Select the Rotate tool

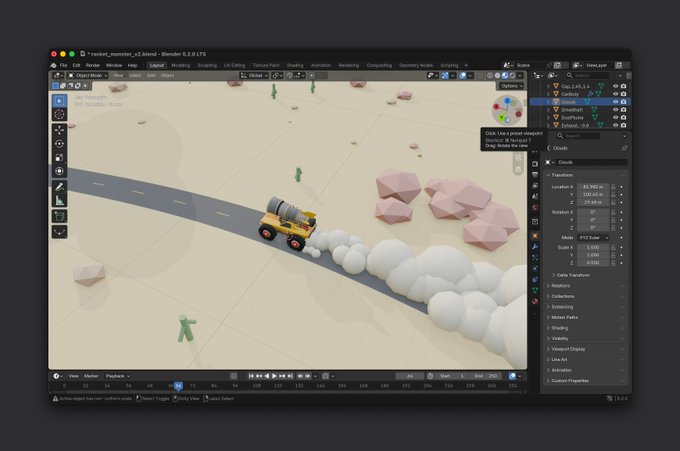(59, 144)
